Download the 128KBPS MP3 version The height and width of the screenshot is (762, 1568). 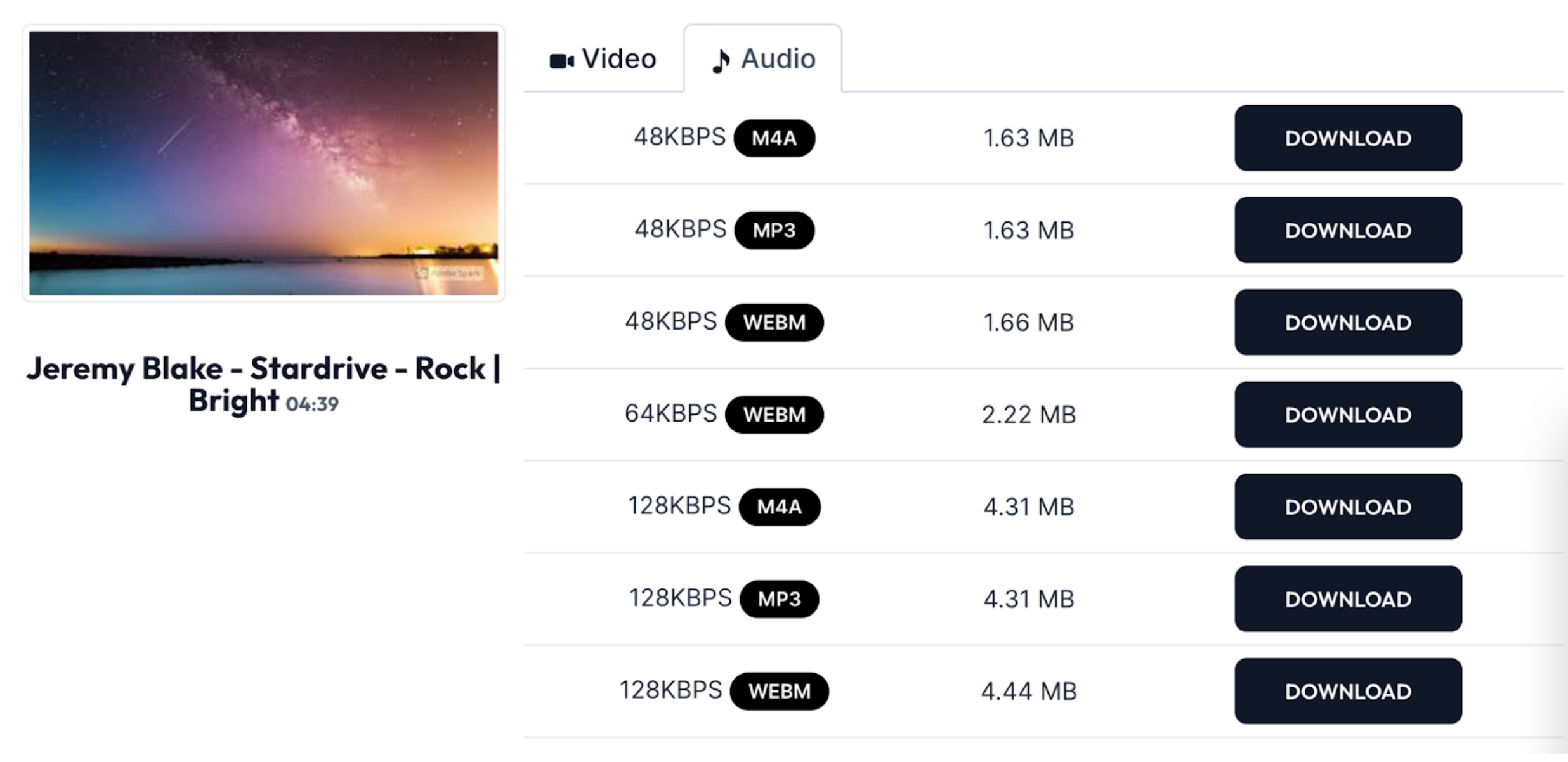pos(1347,598)
